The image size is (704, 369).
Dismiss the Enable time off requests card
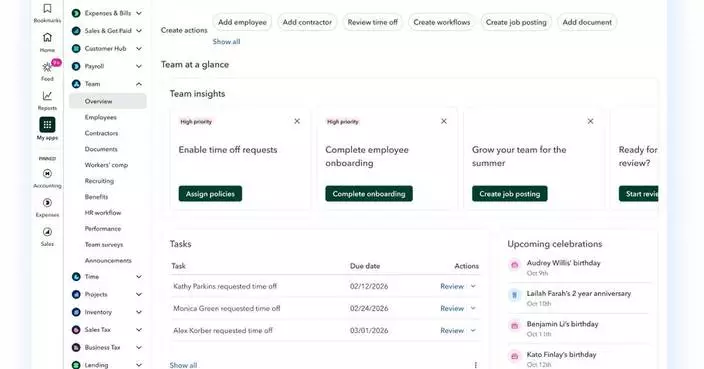(x=297, y=121)
